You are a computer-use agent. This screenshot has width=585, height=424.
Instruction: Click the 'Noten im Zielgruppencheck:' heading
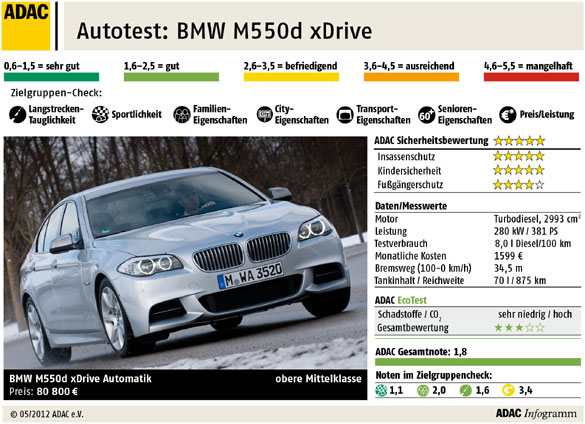(434, 375)
